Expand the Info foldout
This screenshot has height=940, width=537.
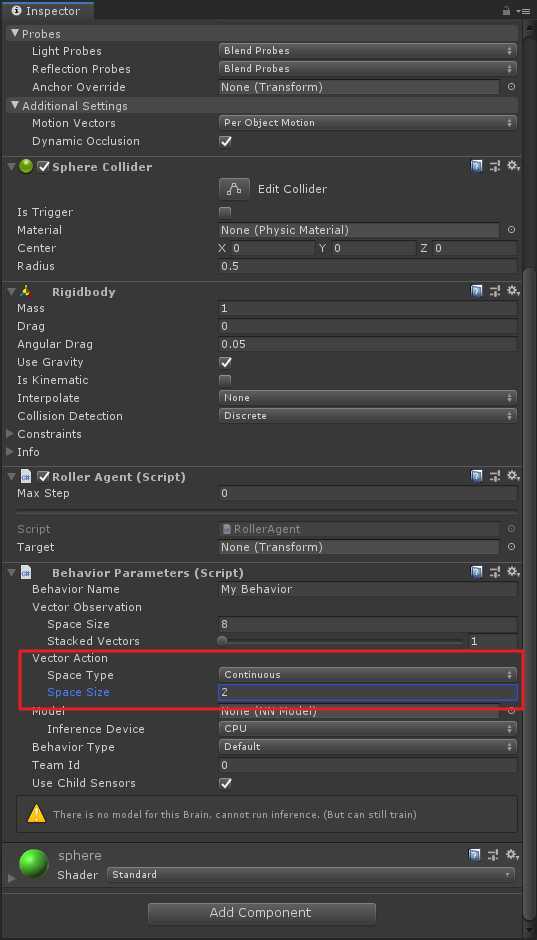click(10, 451)
